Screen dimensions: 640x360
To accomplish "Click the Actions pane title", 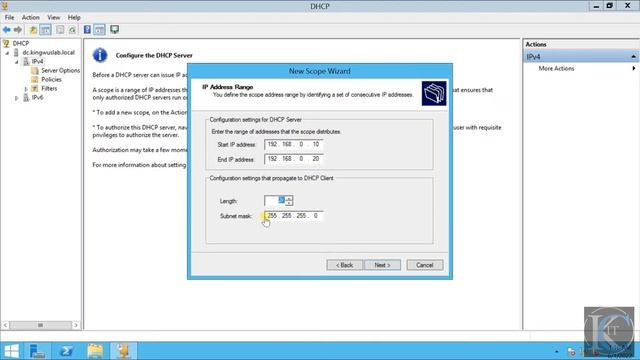I will pyautogui.click(x=536, y=44).
